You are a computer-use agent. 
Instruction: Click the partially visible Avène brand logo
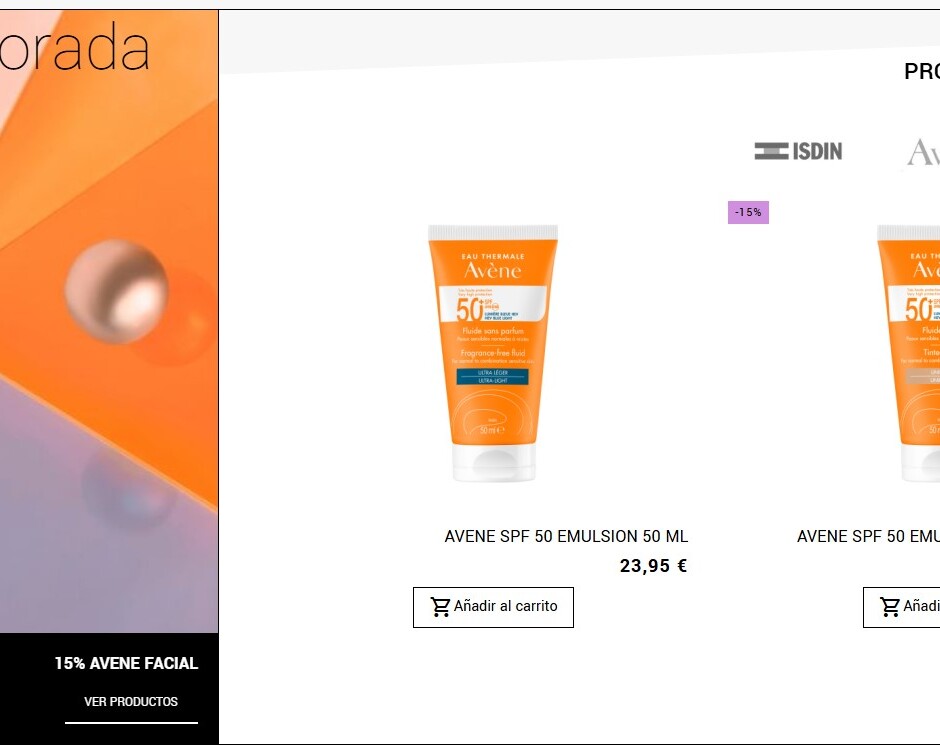pos(923,152)
